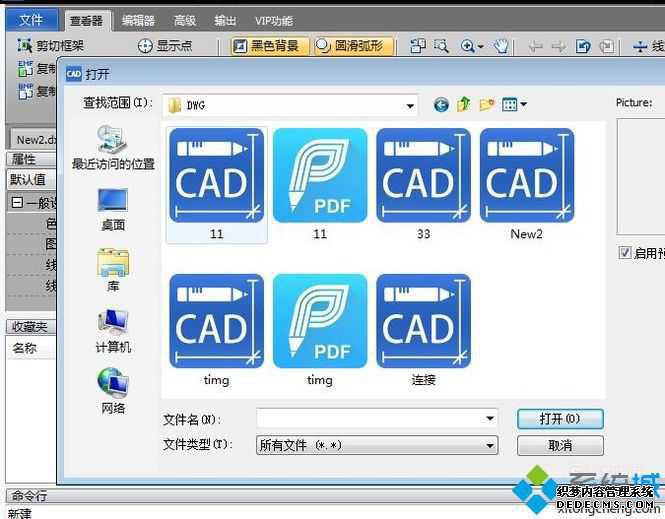Image resolution: width=665 pixels, height=519 pixels.
Task: Switch to the 查看器 tab
Action: click(x=87, y=20)
